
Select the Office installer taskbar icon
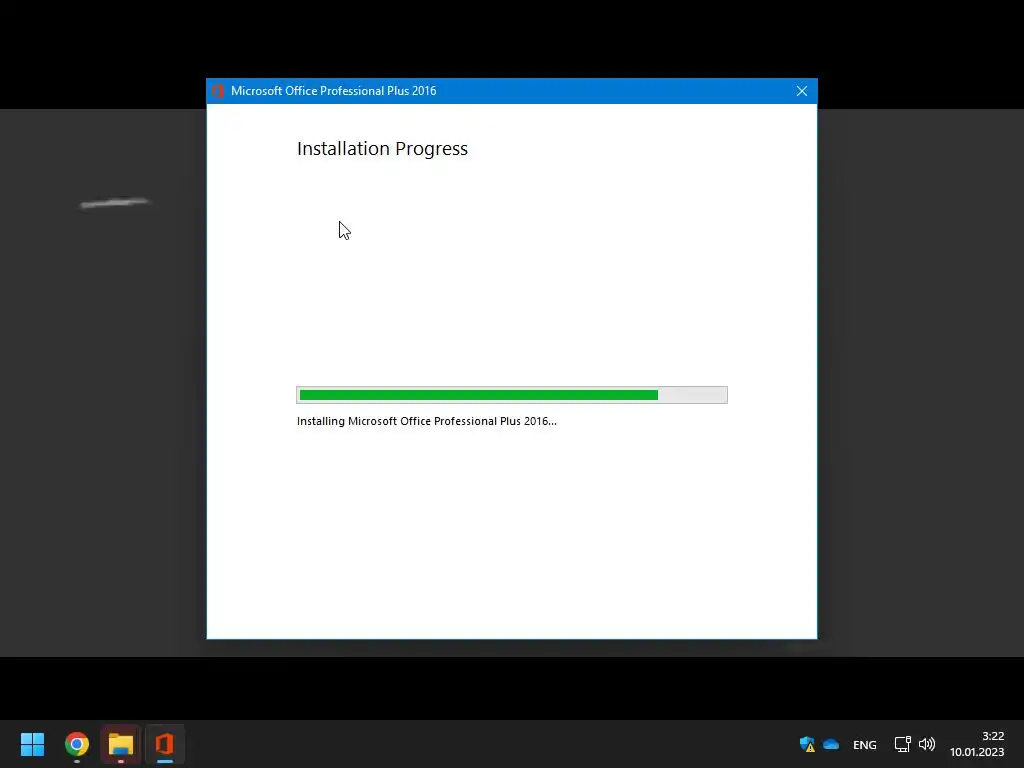pyautogui.click(x=165, y=744)
